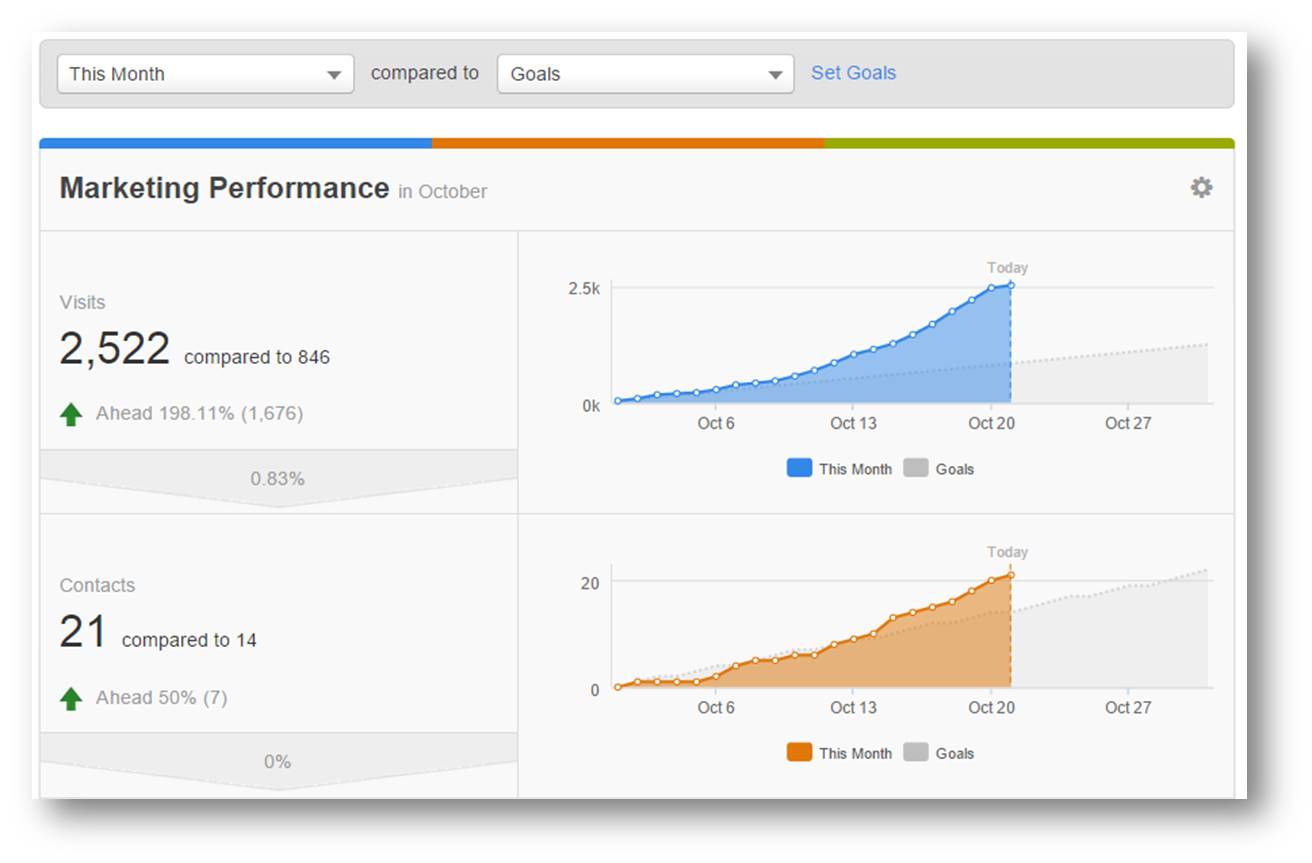The height and width of the screenshot is (863, 1312).
Task: Click the 21 Contacts total number
Action: click(x=83, y=633)
